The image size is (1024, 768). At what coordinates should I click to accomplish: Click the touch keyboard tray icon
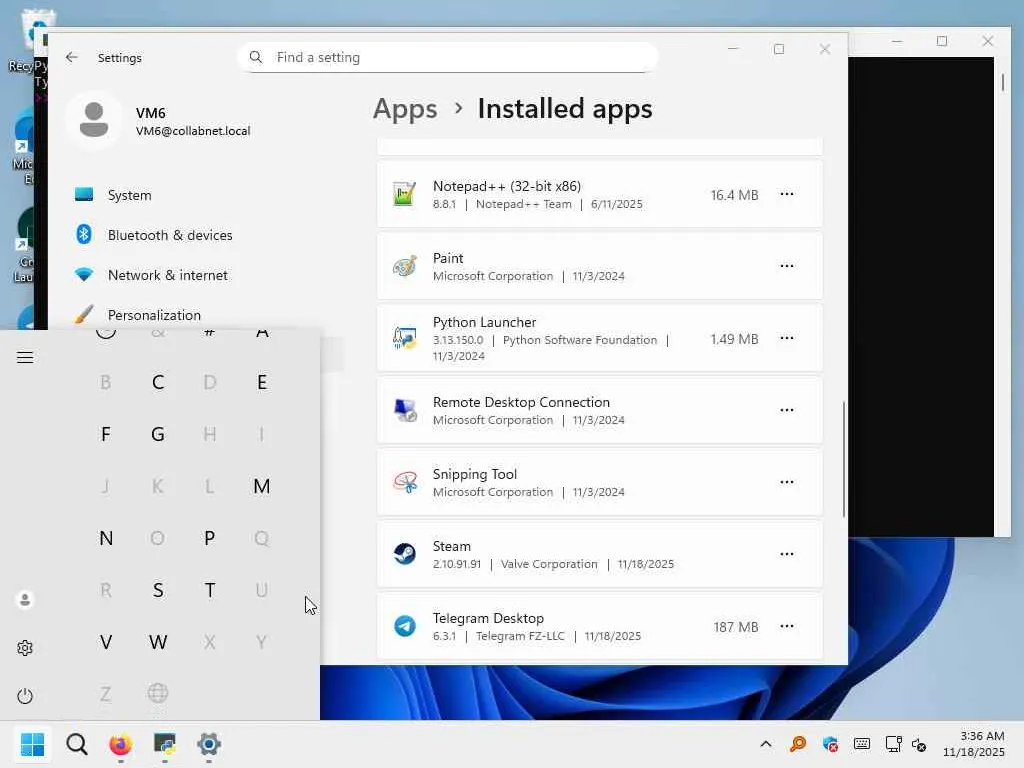pos(862,744)
